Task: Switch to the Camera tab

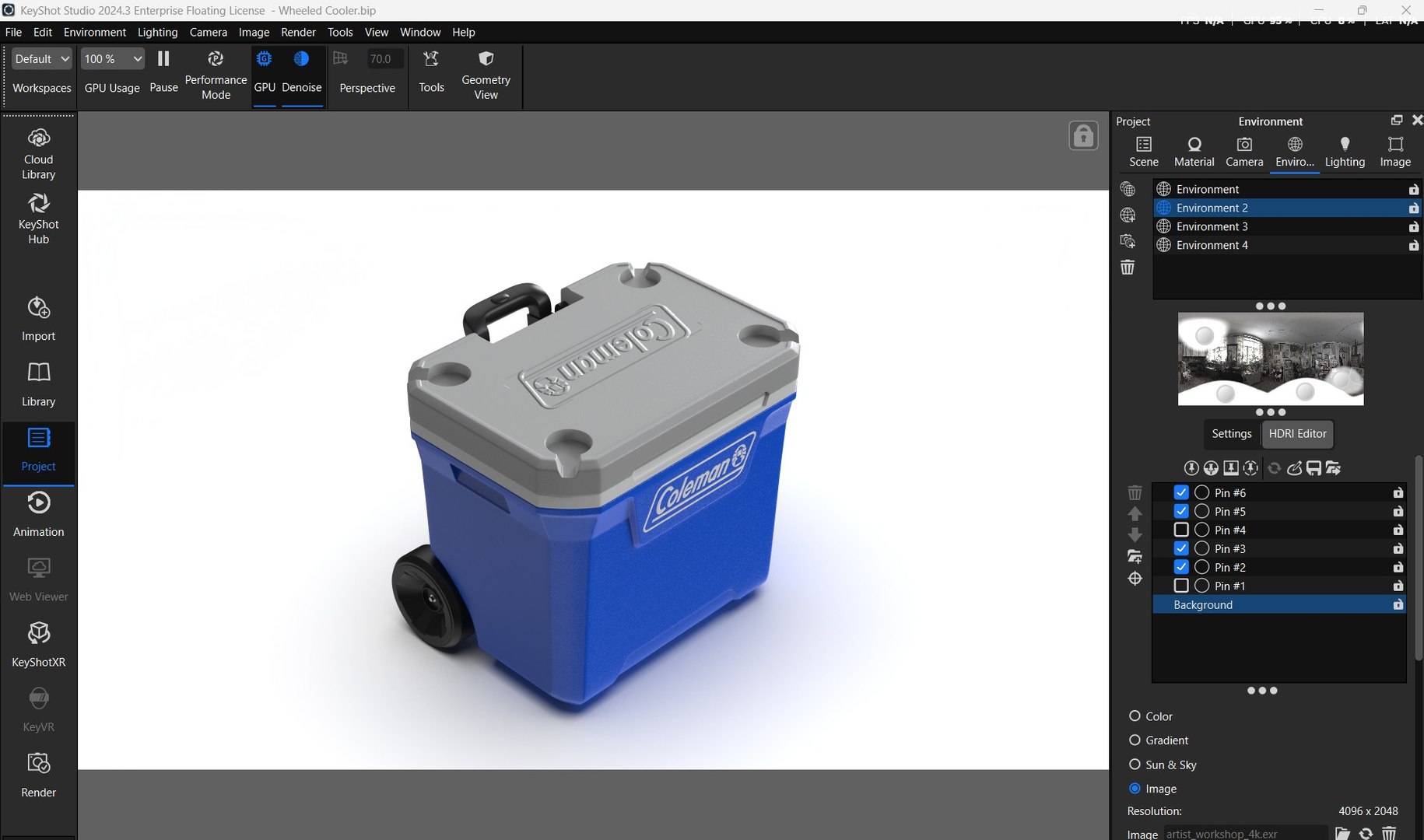Action: pyautogui.click(x=1244, y=152)
